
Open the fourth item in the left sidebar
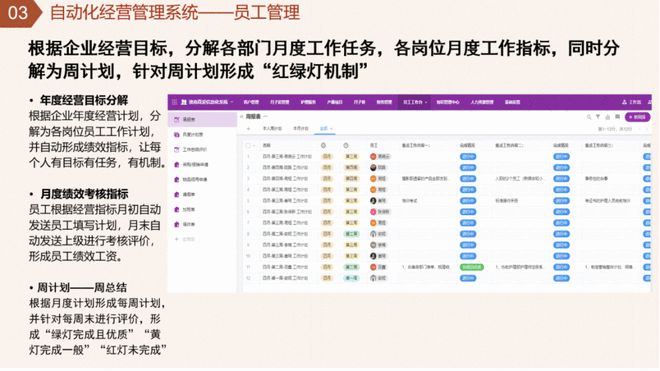pyautogui.click(x=202, y=165)
